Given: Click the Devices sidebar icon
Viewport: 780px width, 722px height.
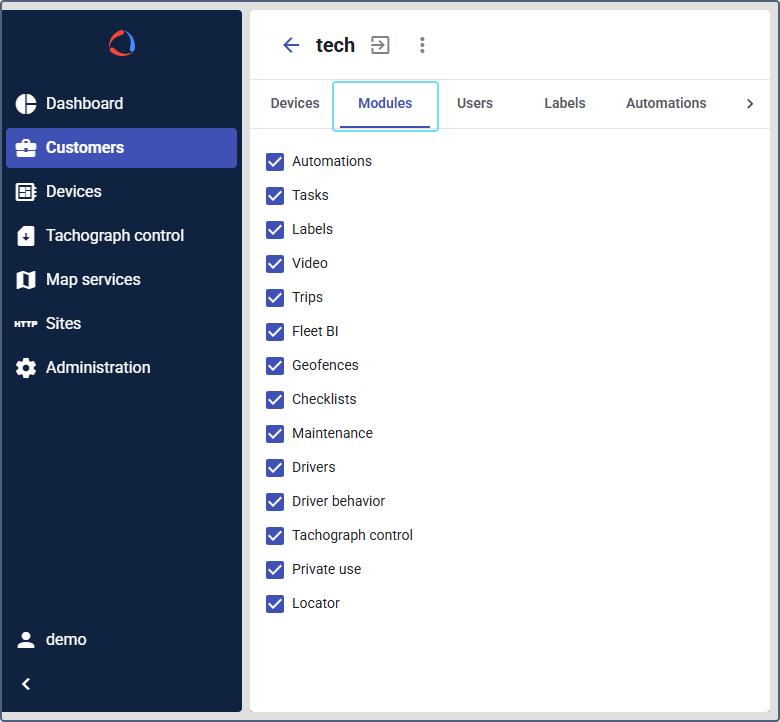Looking at the screenshot, I should point(26,192).
